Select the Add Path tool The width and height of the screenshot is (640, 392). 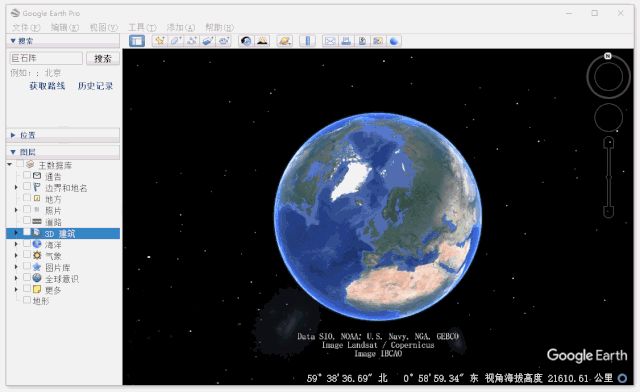191,41
